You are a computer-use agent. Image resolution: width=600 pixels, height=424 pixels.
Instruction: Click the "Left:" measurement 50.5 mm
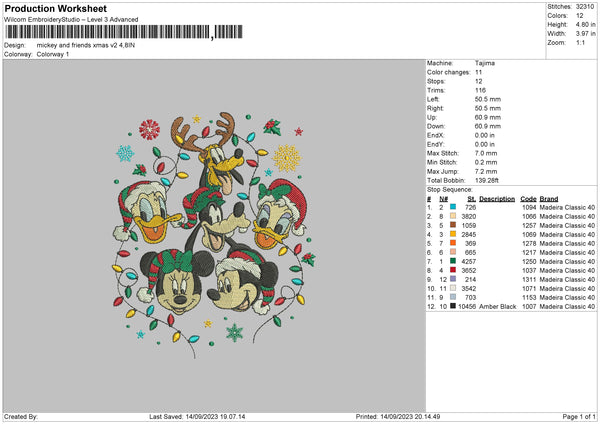coord(488,99)
